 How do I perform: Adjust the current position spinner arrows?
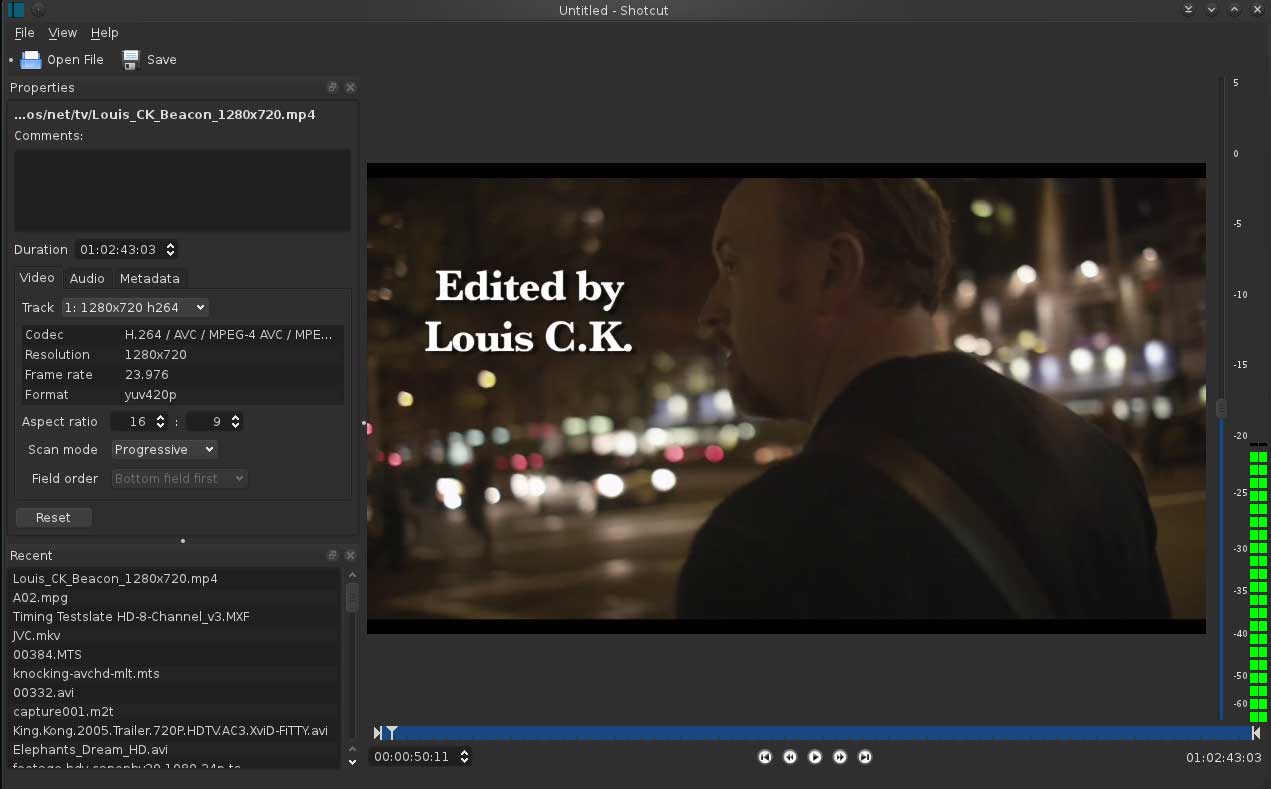point(464,757)
